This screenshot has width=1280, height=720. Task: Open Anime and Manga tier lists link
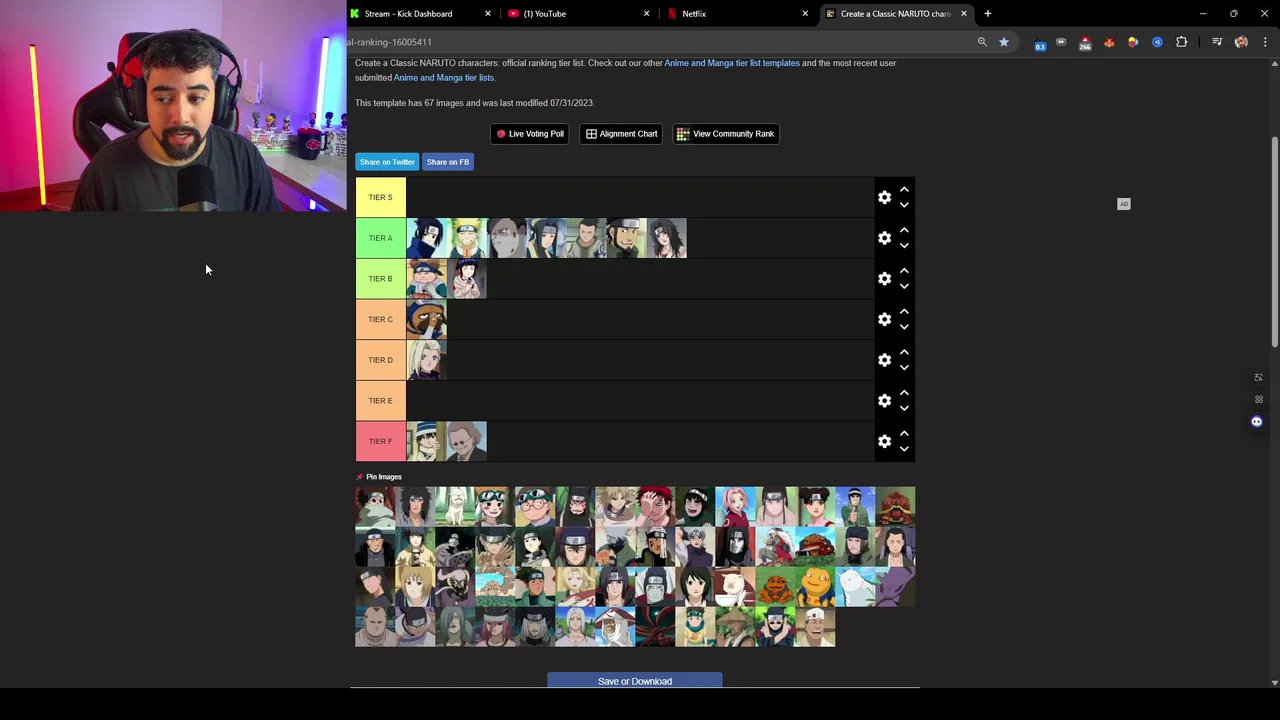[443, 78]
